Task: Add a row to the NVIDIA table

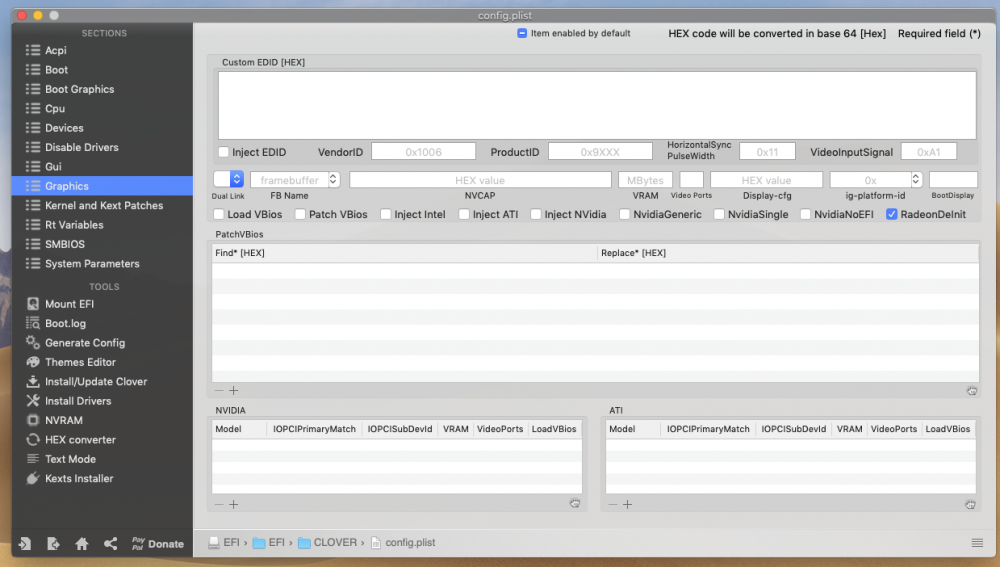Action: coord(233,504)
